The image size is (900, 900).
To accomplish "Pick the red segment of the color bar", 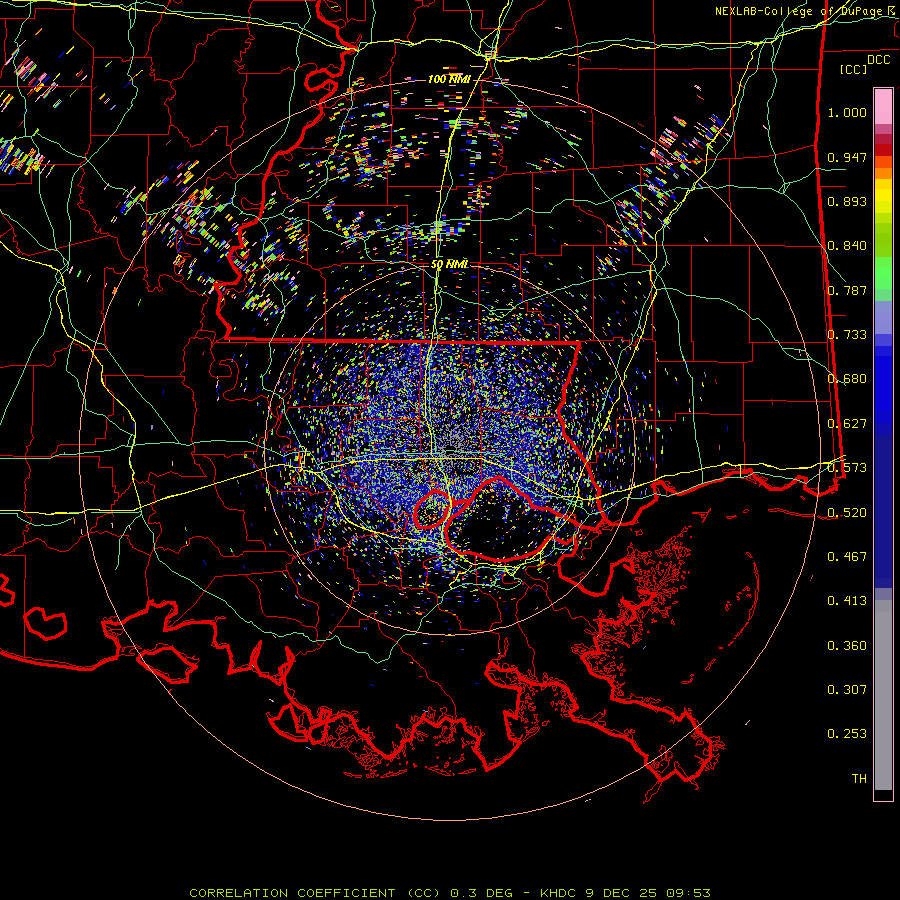I will [883, 150].
